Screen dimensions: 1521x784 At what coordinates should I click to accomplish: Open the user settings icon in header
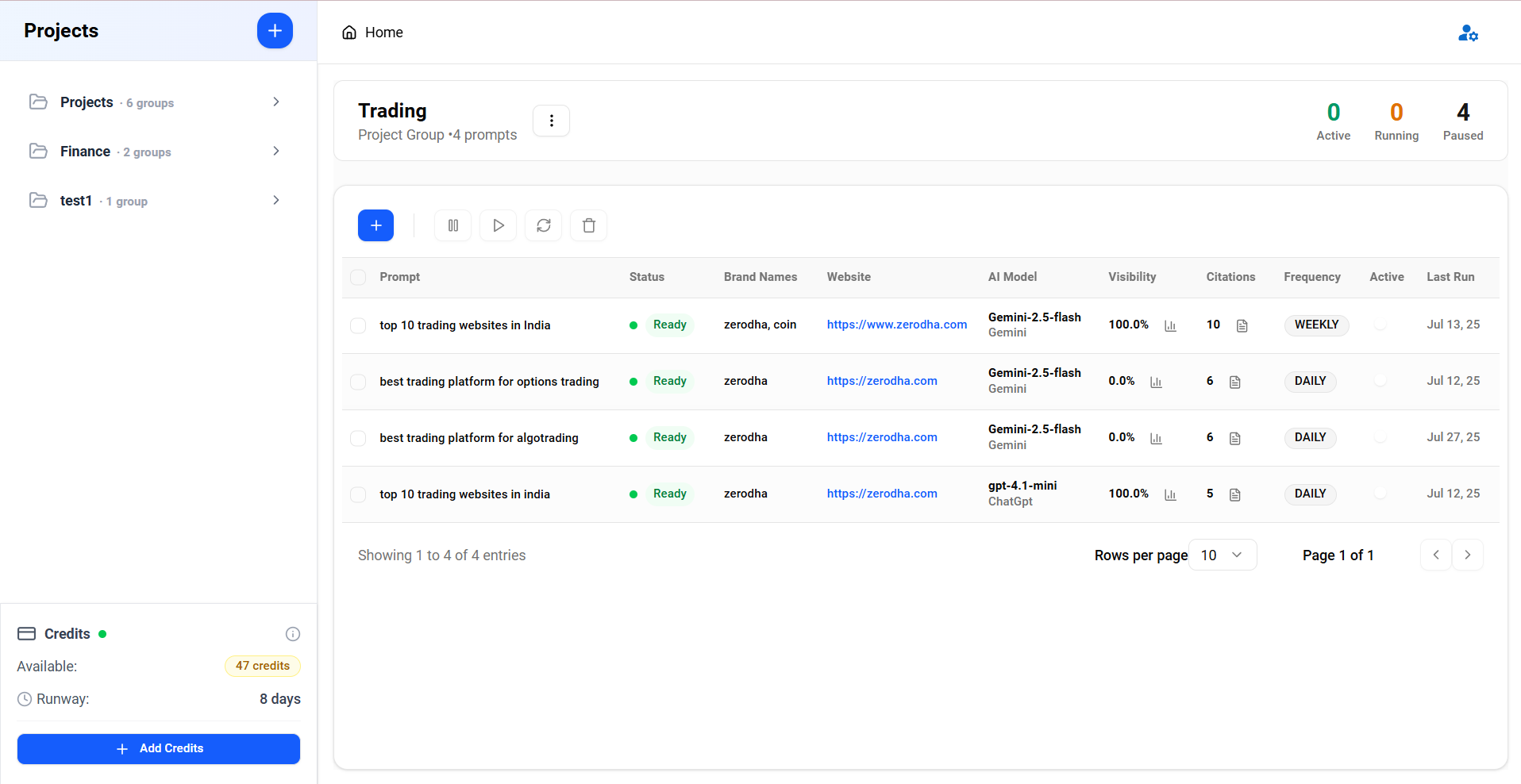(x=1468, y=33)
